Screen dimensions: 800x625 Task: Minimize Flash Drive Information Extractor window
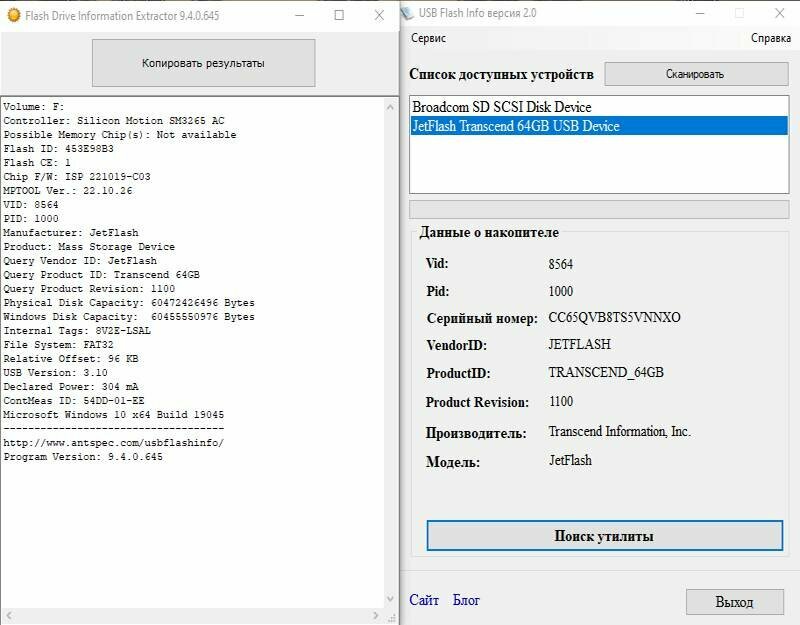click(x=300, y=15)
